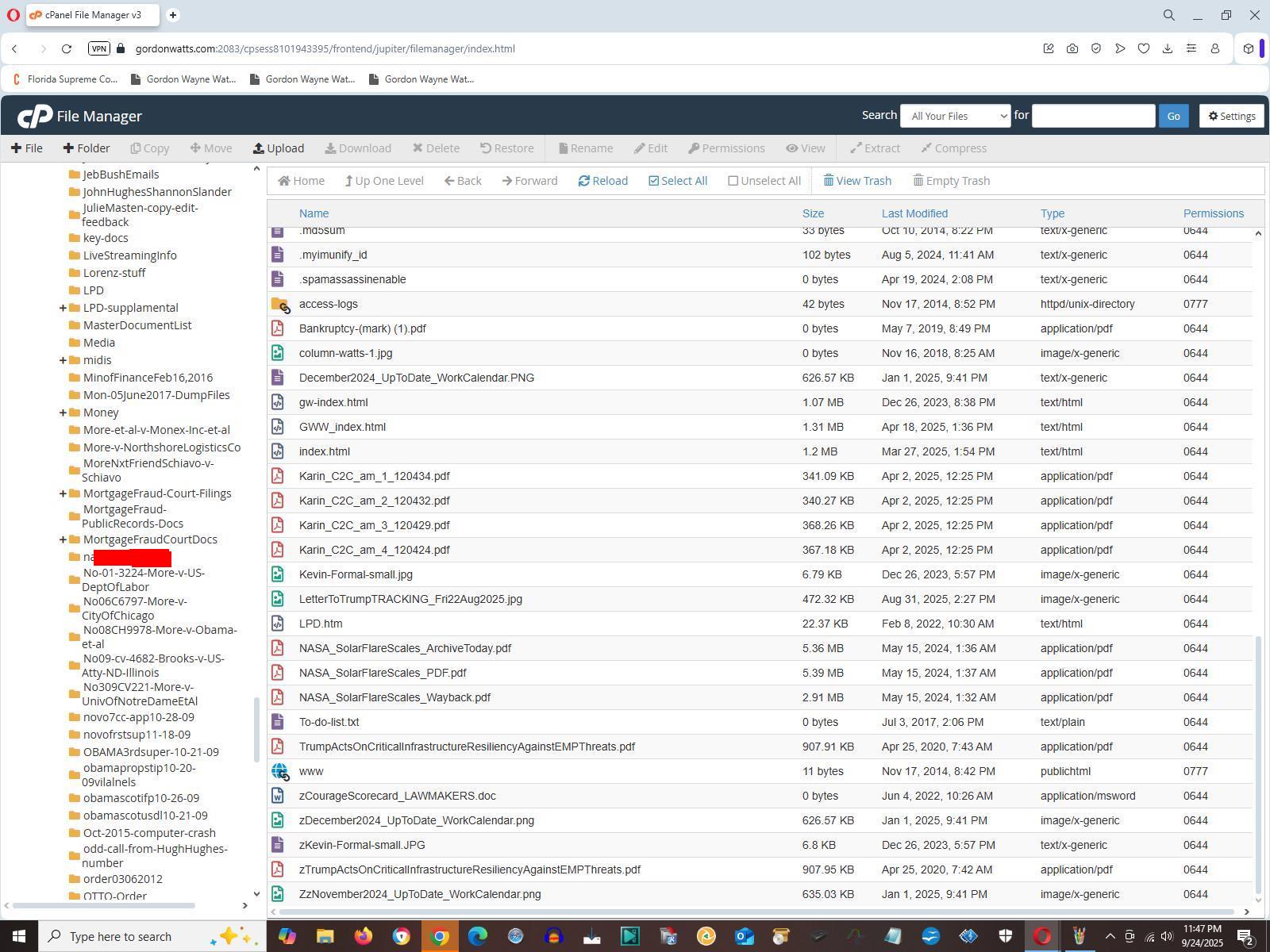Click the access-logs folder icon

[x=279, y=304]
